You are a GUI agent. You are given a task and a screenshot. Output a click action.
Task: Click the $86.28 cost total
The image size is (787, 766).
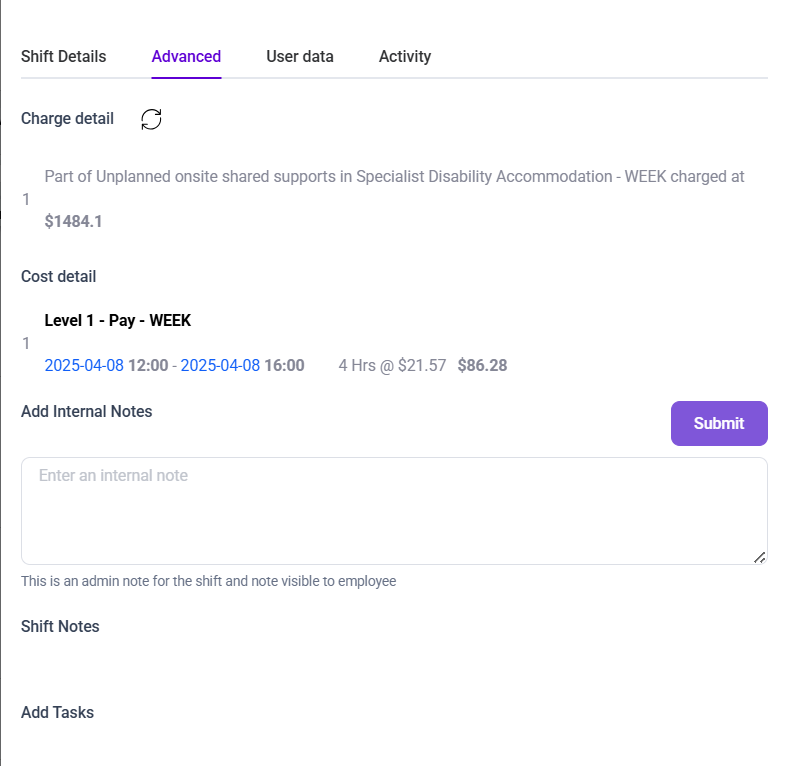482,365
